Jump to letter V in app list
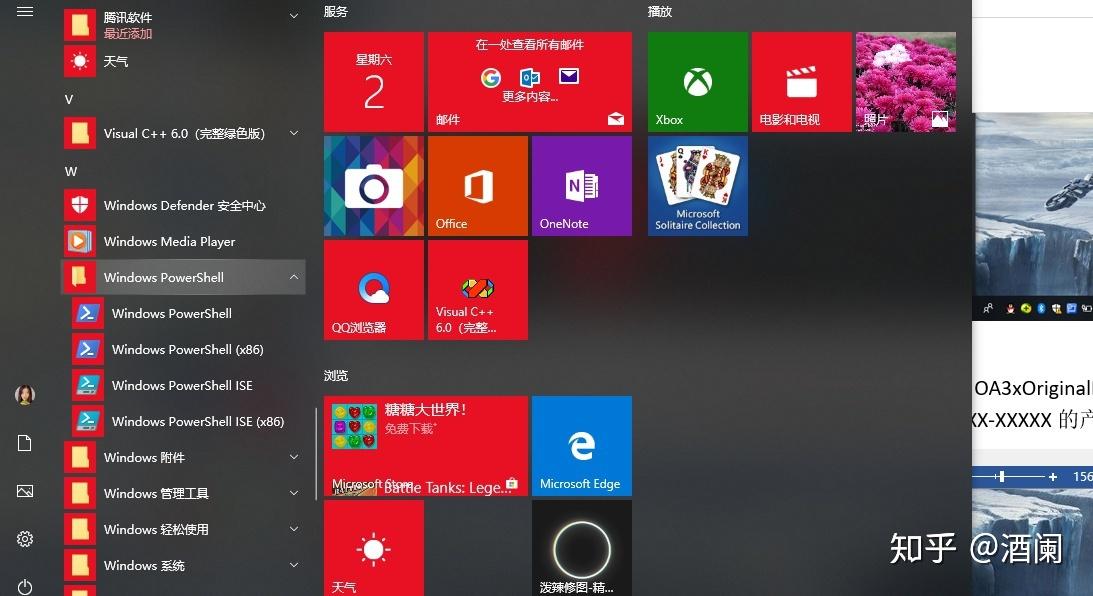1093x596 pixels. click(69, 100)
